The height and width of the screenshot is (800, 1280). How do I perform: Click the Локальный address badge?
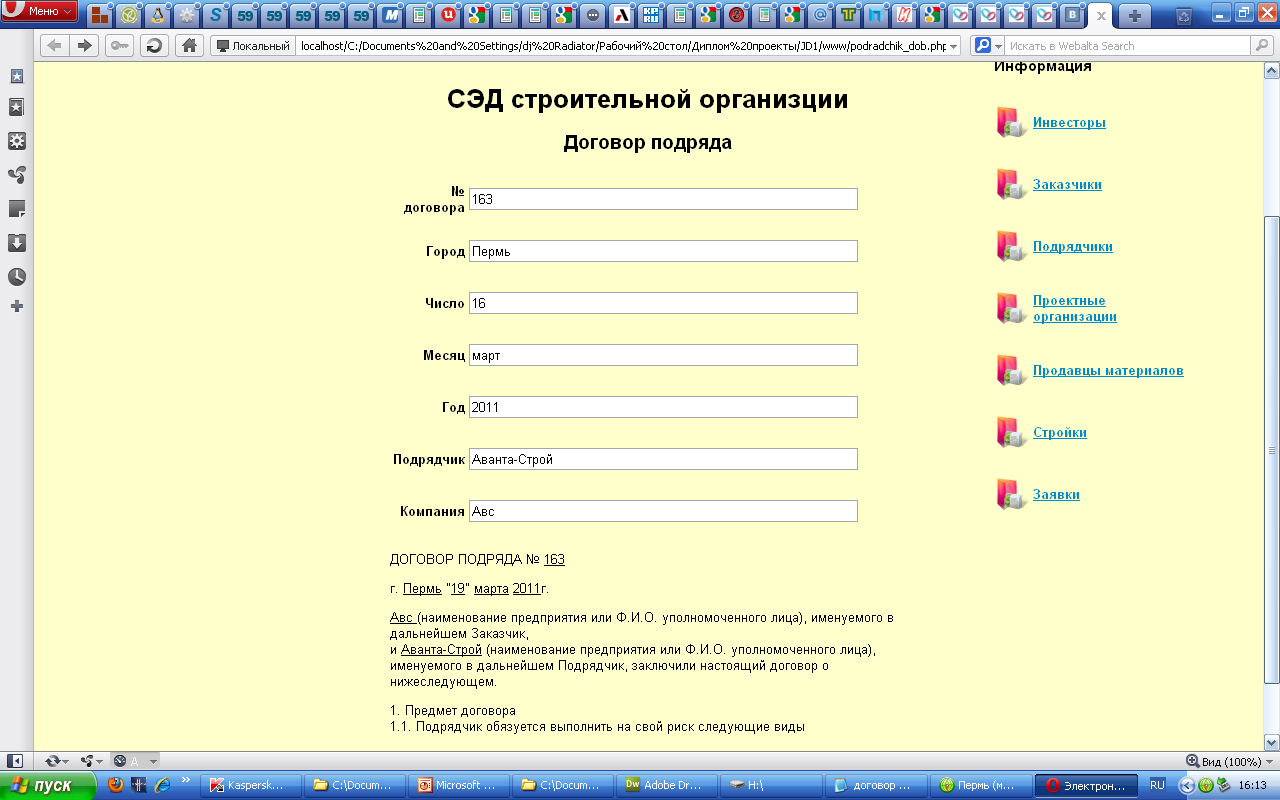click(x=253, y=46)
